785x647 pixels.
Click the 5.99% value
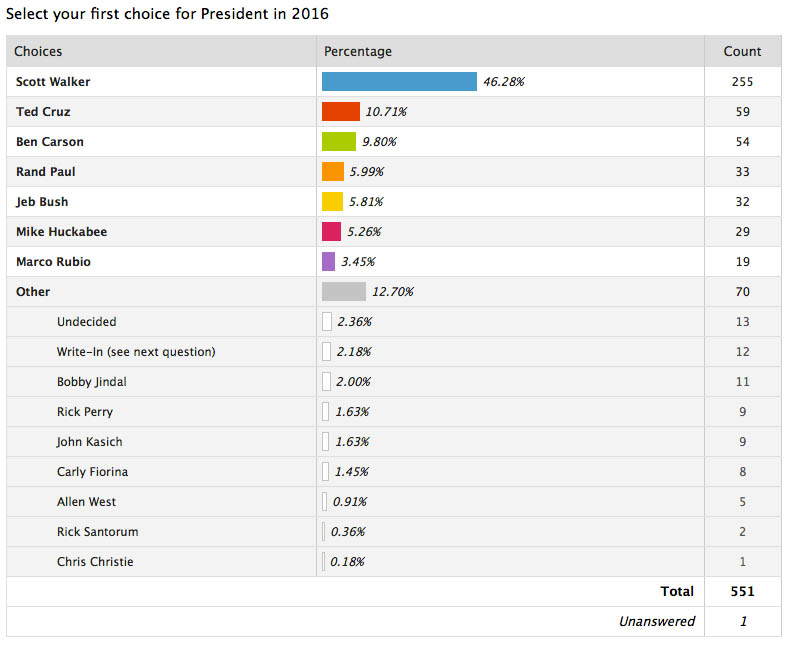[367, 172]
